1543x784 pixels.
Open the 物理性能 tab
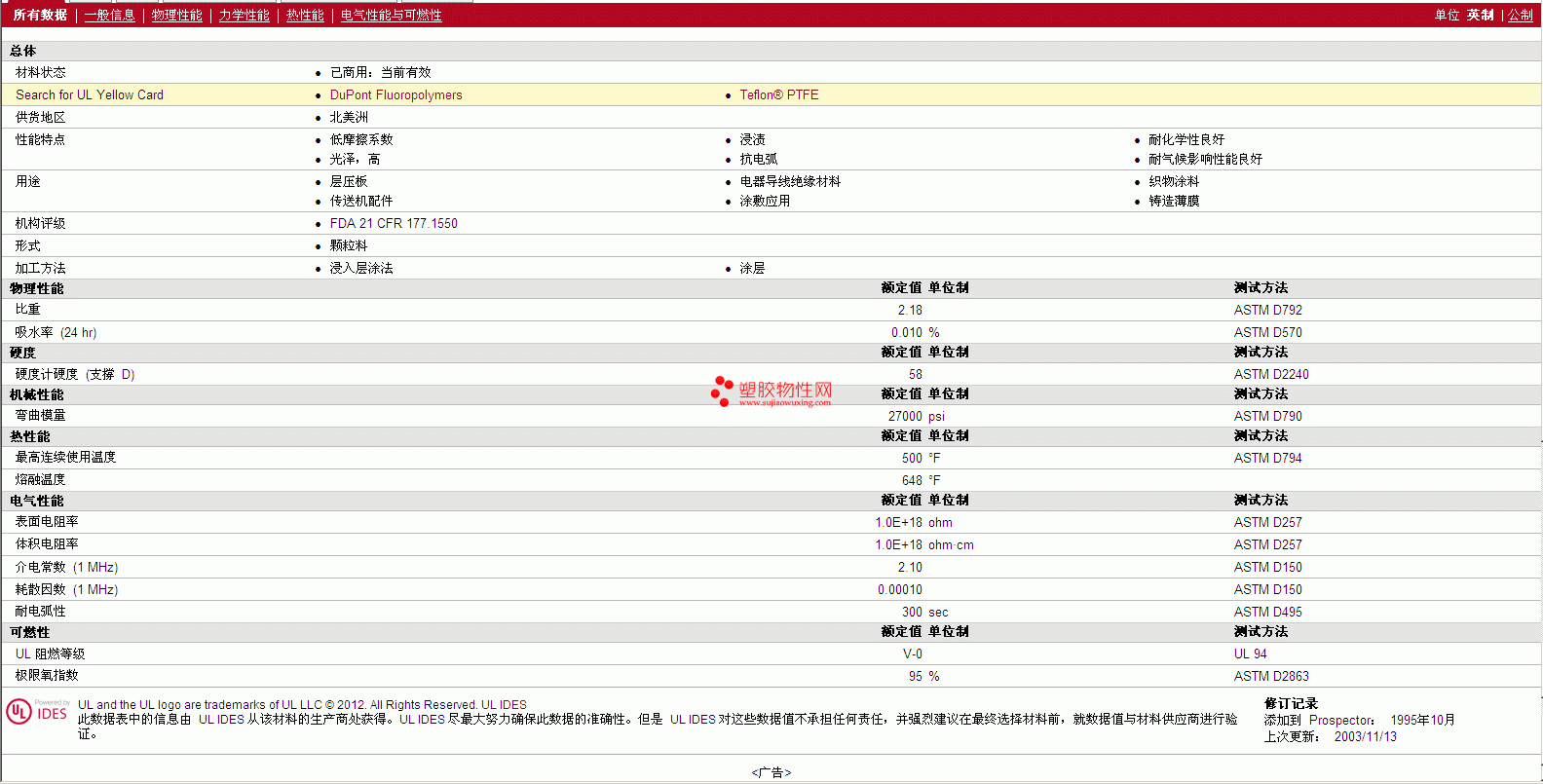click(x=177, y=16)
